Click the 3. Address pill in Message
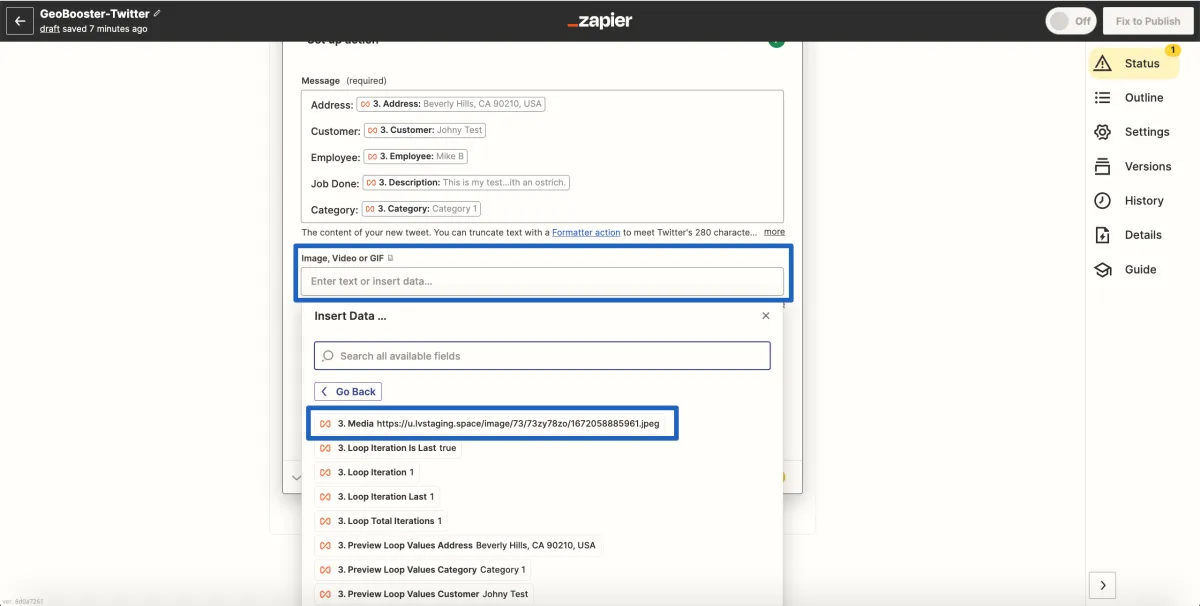Viewport: 1200px width, 606px height. click(451, 104)
